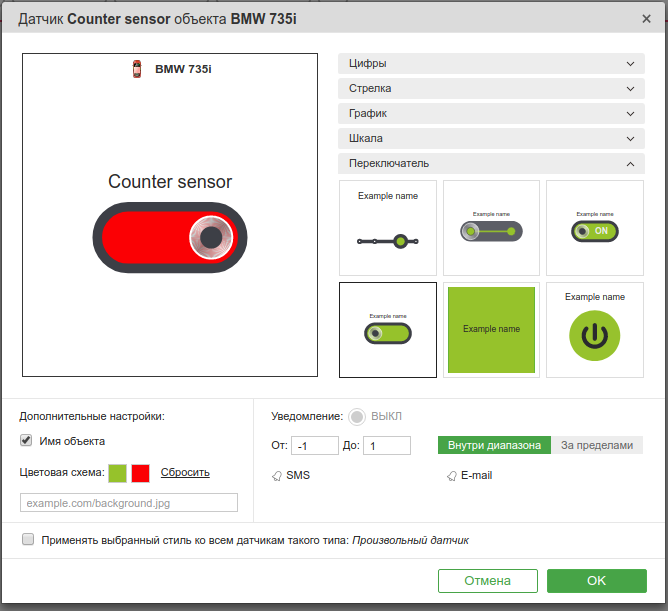Select the slider-track switch style thumbnail

(x=388, y=228)
